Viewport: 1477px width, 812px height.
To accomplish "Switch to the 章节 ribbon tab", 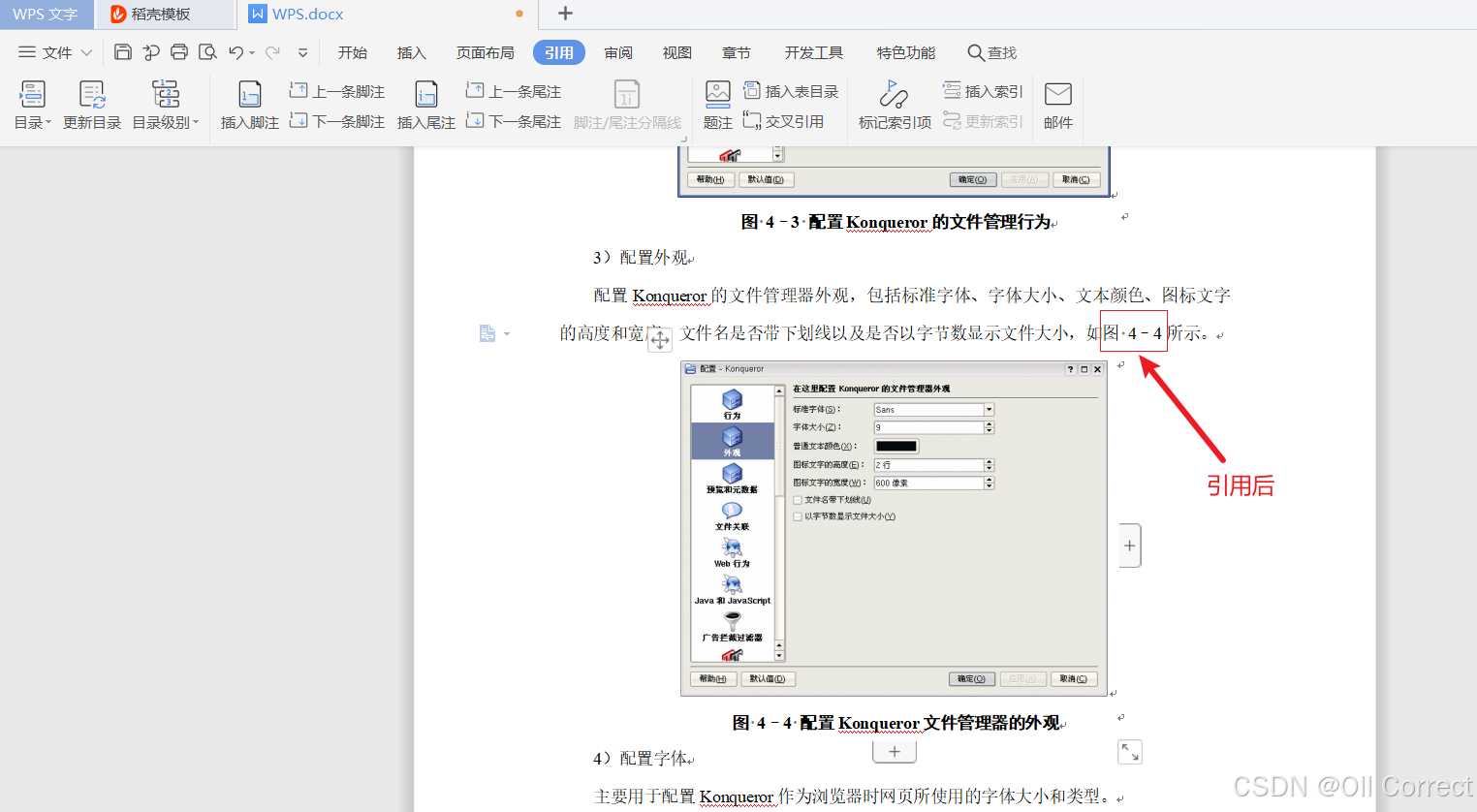I will (737, 52).
